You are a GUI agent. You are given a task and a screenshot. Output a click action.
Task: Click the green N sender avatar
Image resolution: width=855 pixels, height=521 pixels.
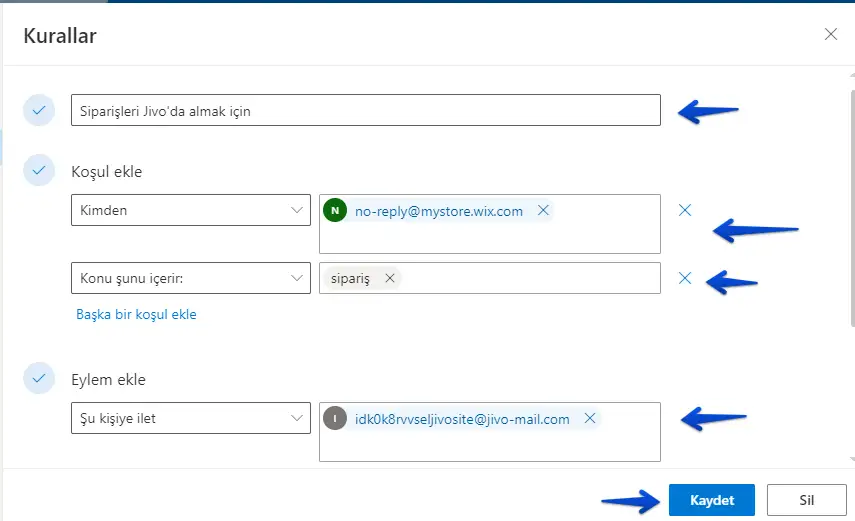pyautogui.click(x=335, y=211)
